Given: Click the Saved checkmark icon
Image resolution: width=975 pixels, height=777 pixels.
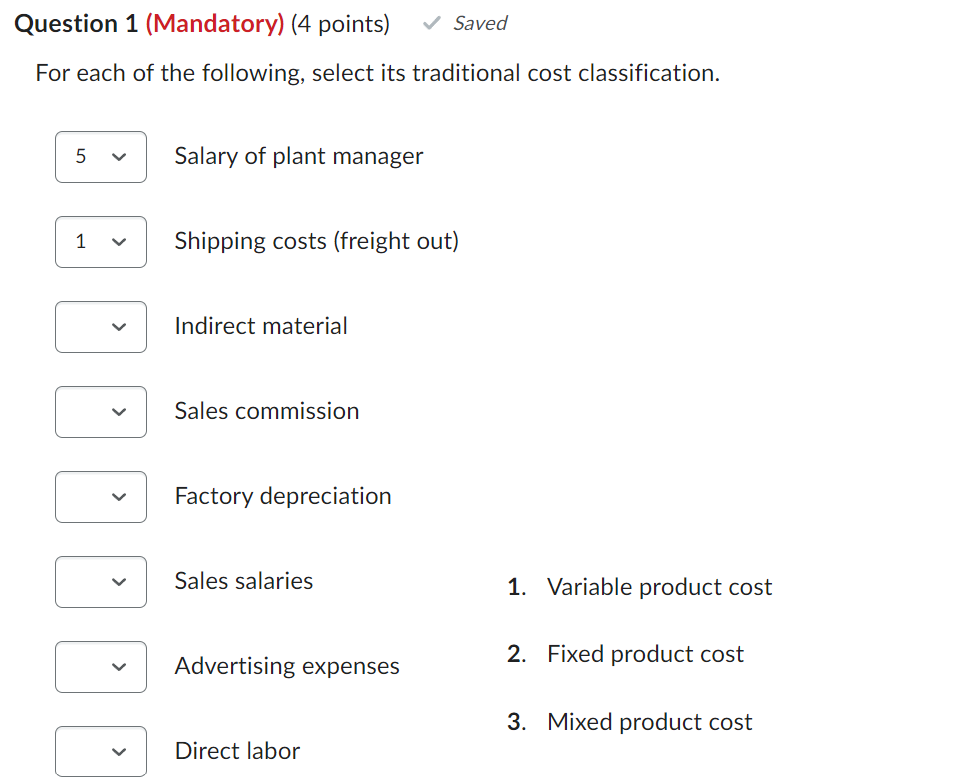Looking at the screenshot, I should [431, 24].
